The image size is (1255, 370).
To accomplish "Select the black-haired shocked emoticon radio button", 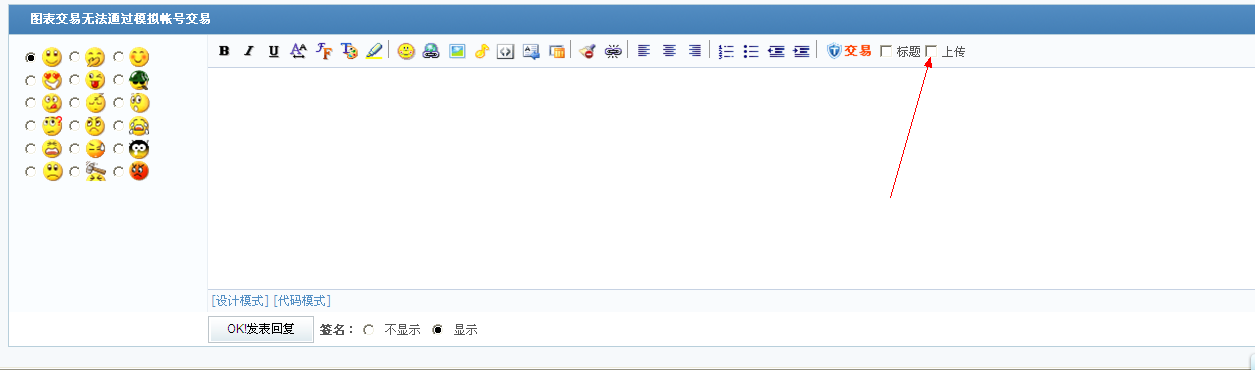I will (x=119, y=149).
